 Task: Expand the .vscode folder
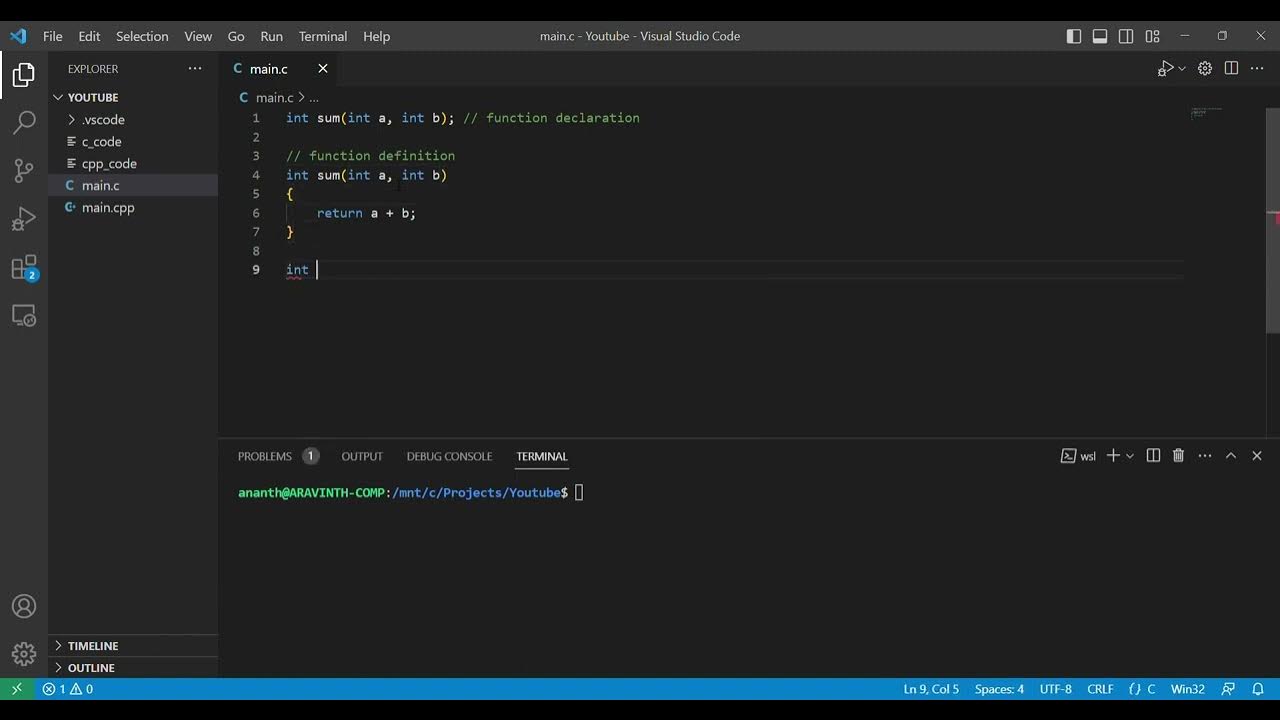[x=133, y=119]
